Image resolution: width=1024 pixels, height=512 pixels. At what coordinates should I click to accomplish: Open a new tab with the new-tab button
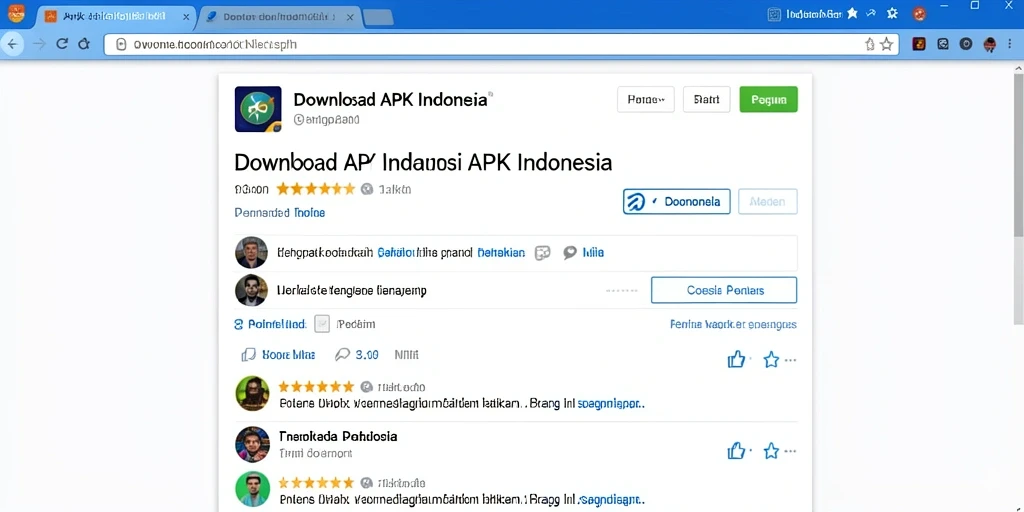[378, 17]
